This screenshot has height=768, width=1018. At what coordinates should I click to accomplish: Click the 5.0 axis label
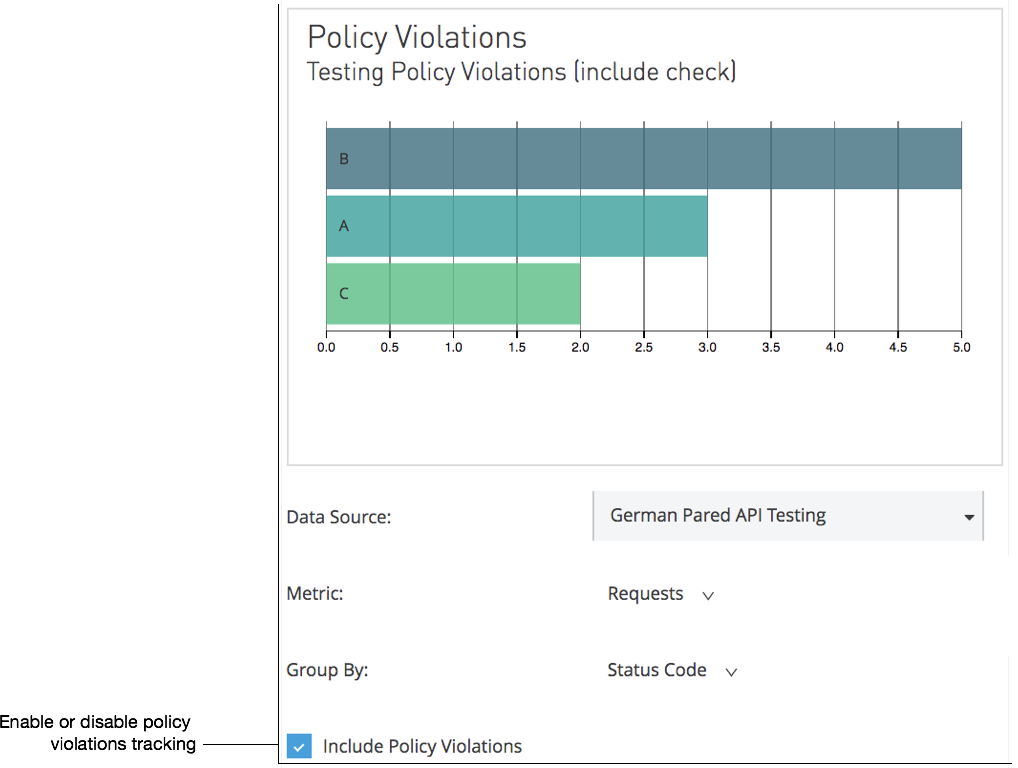coord(961,347)
